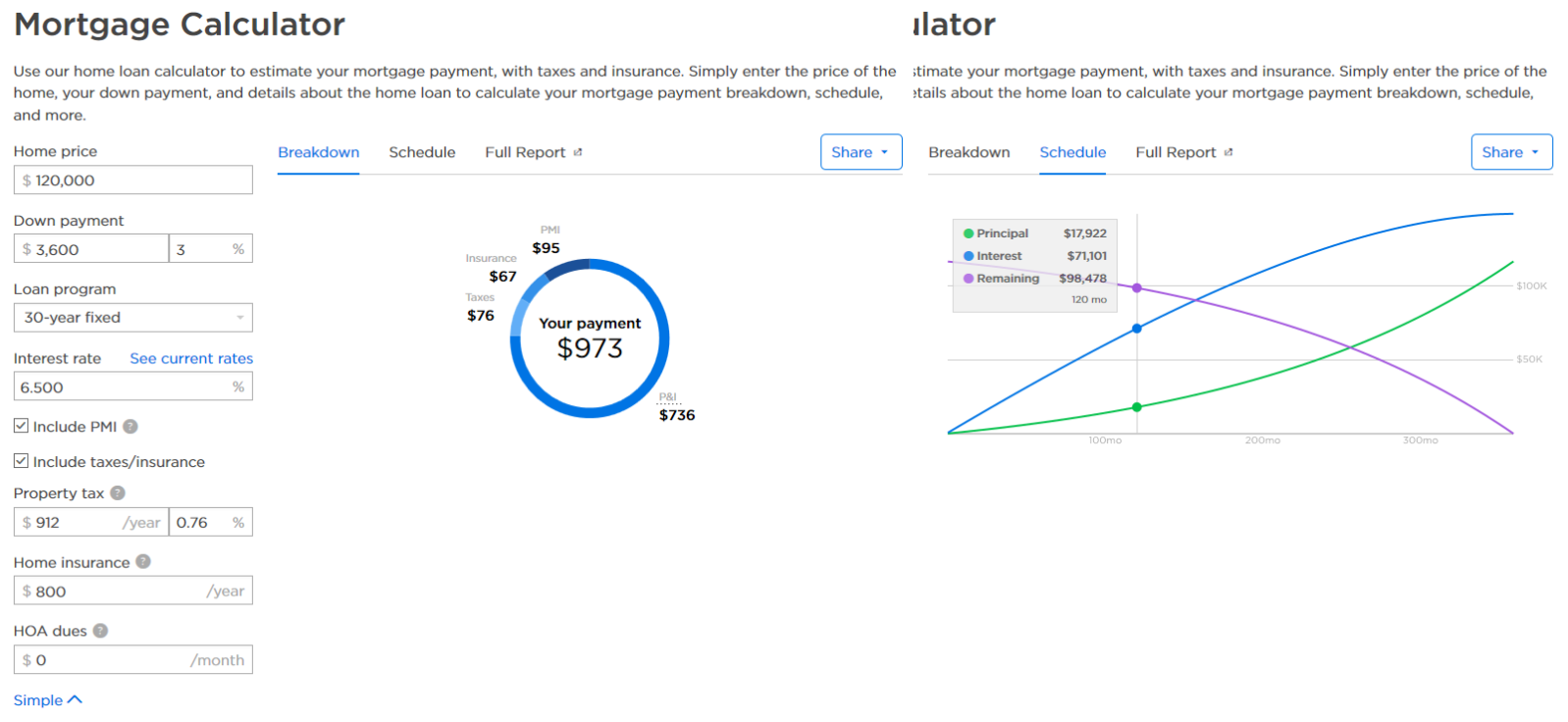Click the 120 mo tooltip label

point(1089,300)
